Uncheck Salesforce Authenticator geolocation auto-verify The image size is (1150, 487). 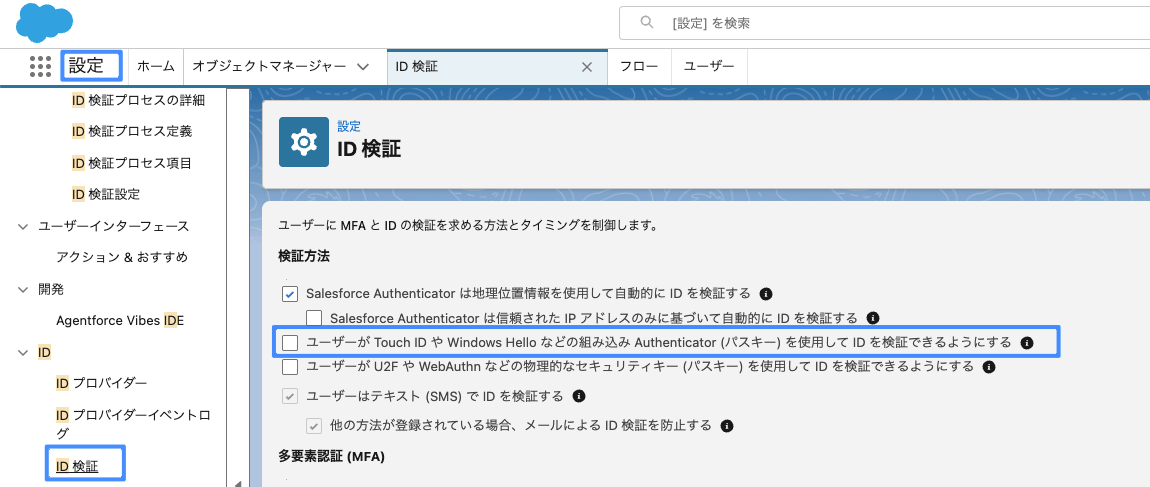(290, 294)
